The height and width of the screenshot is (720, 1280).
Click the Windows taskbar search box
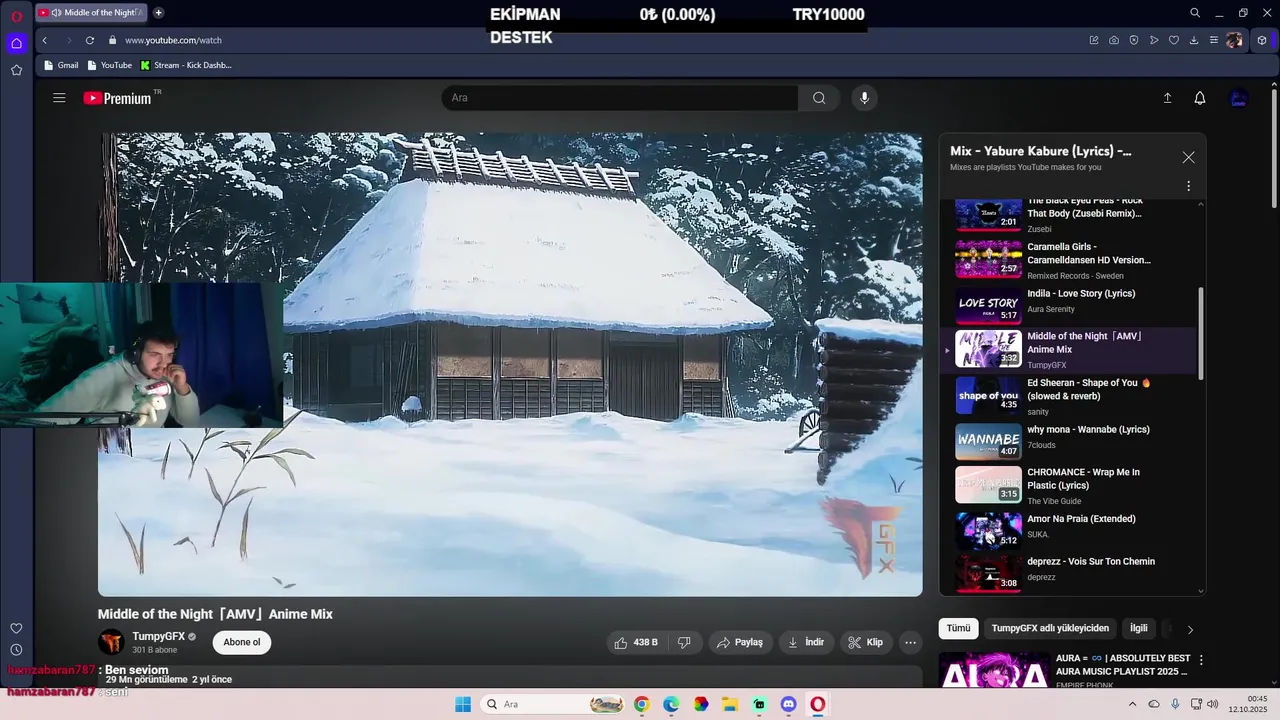pos(553,704)
